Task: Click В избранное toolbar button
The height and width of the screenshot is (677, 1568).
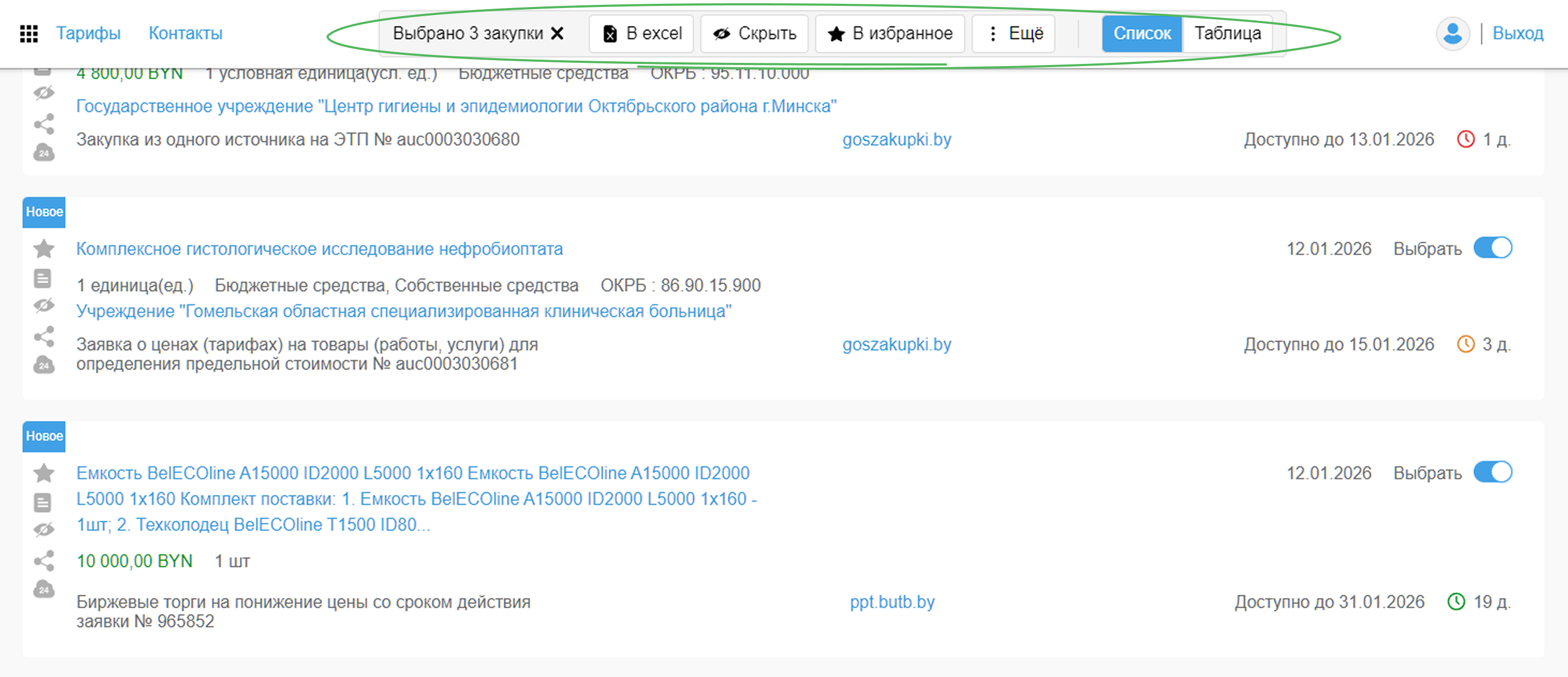Action: tap(890, 33)
